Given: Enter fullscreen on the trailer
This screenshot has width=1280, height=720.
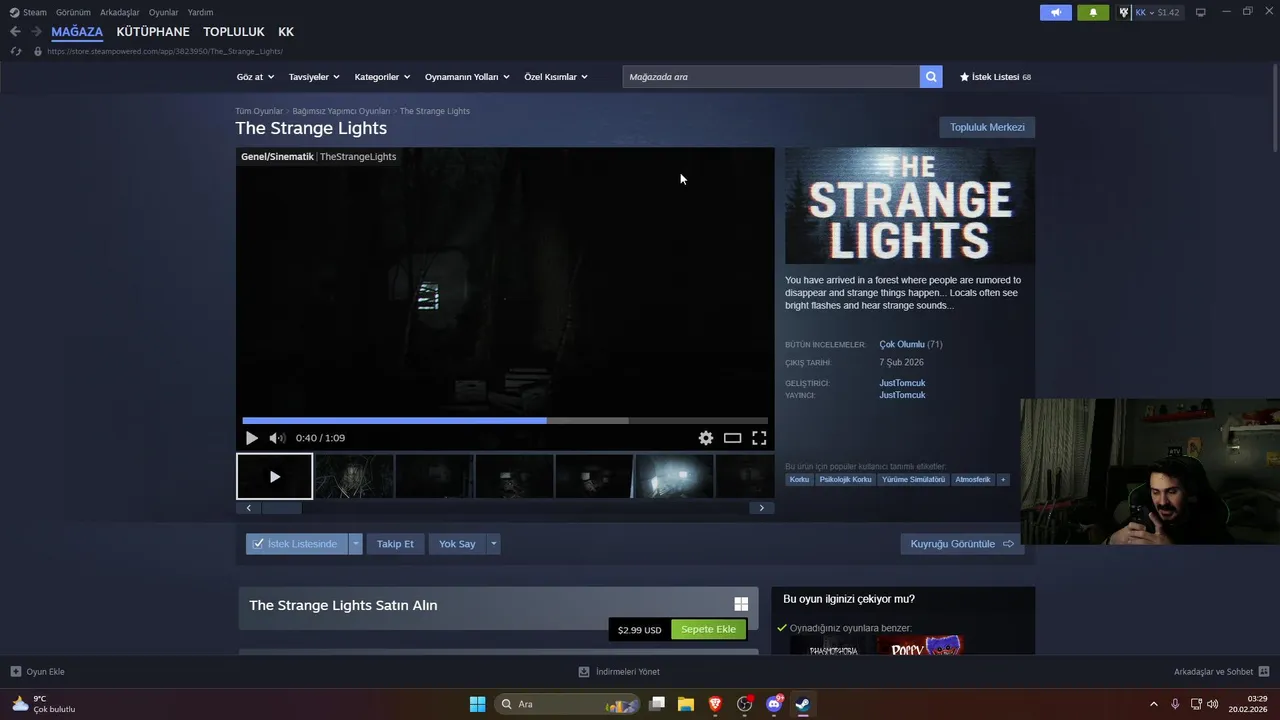Looking at the screenshot, I should [x=759, y=438].
